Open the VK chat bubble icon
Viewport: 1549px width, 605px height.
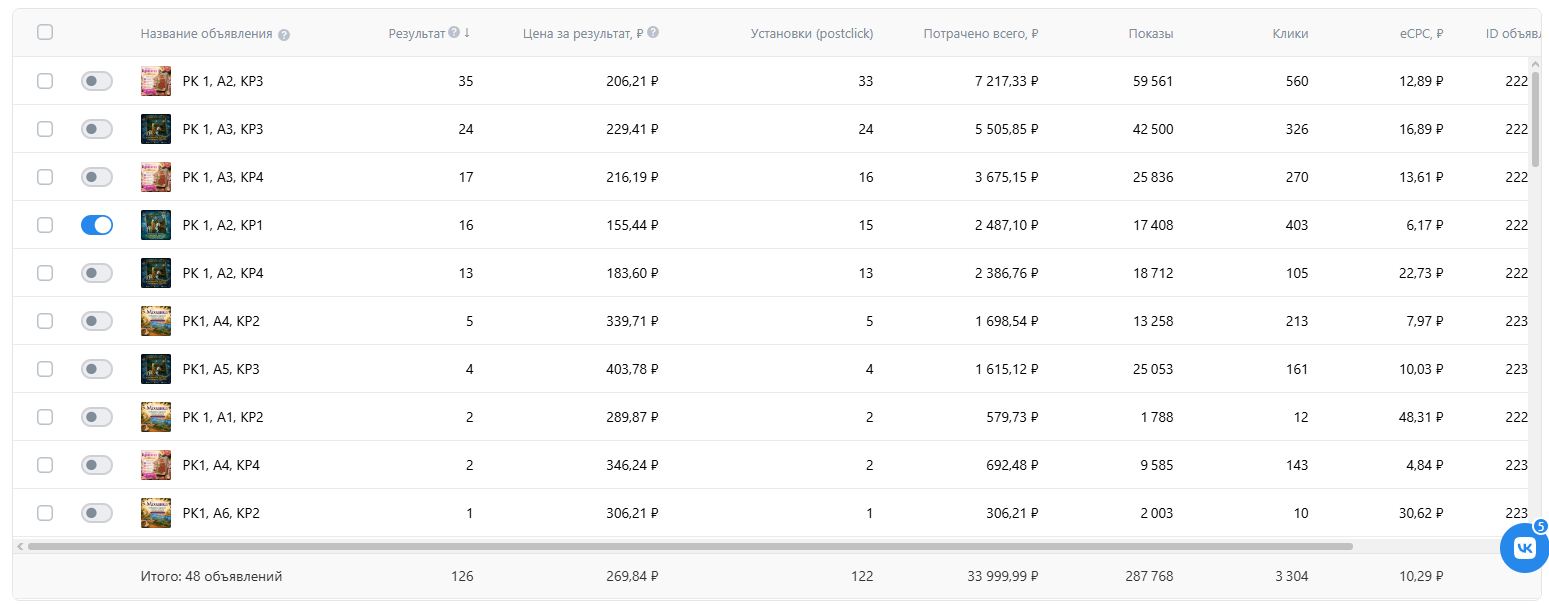point(1524,548)
